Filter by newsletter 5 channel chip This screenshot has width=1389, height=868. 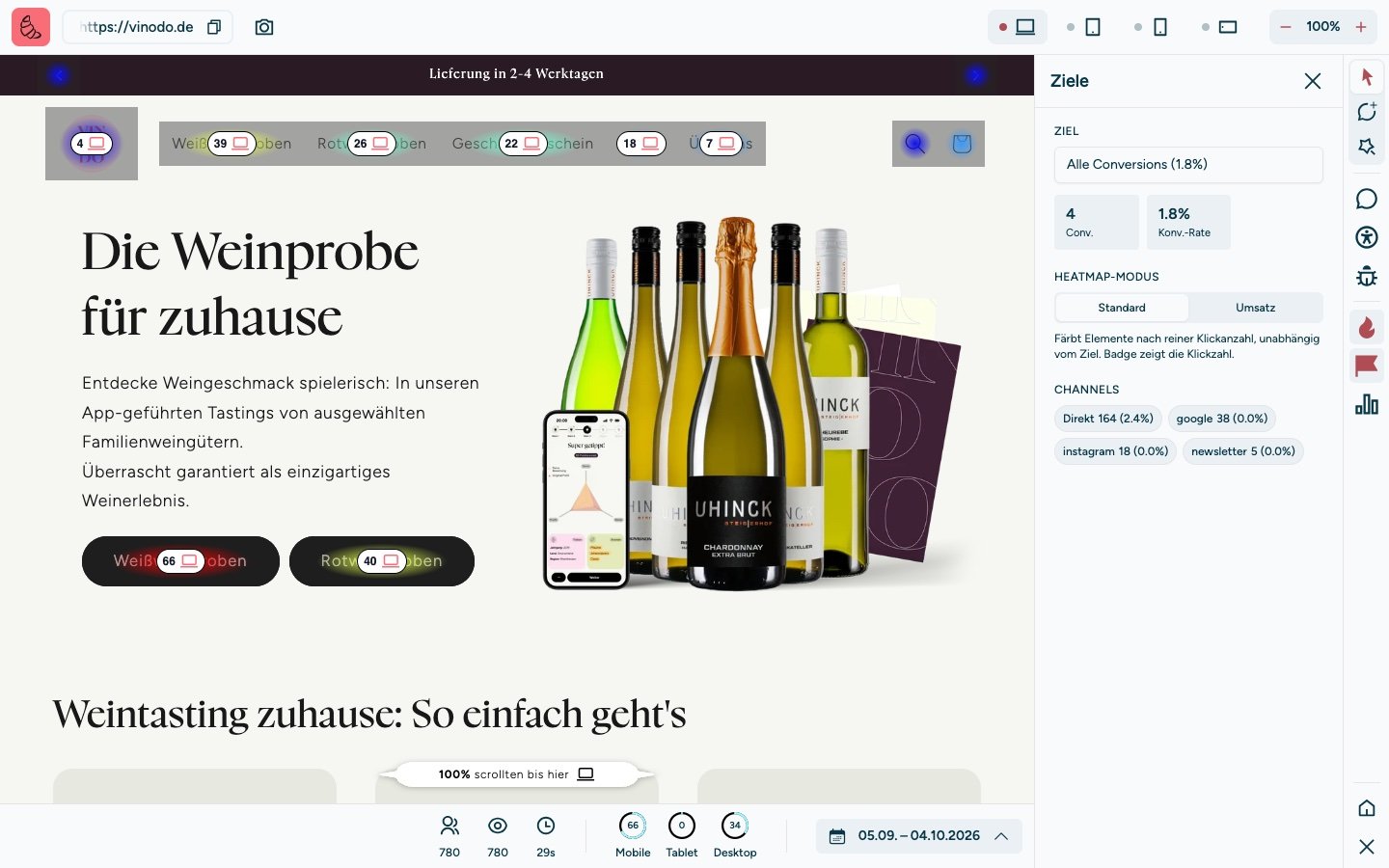(1243, 451)
